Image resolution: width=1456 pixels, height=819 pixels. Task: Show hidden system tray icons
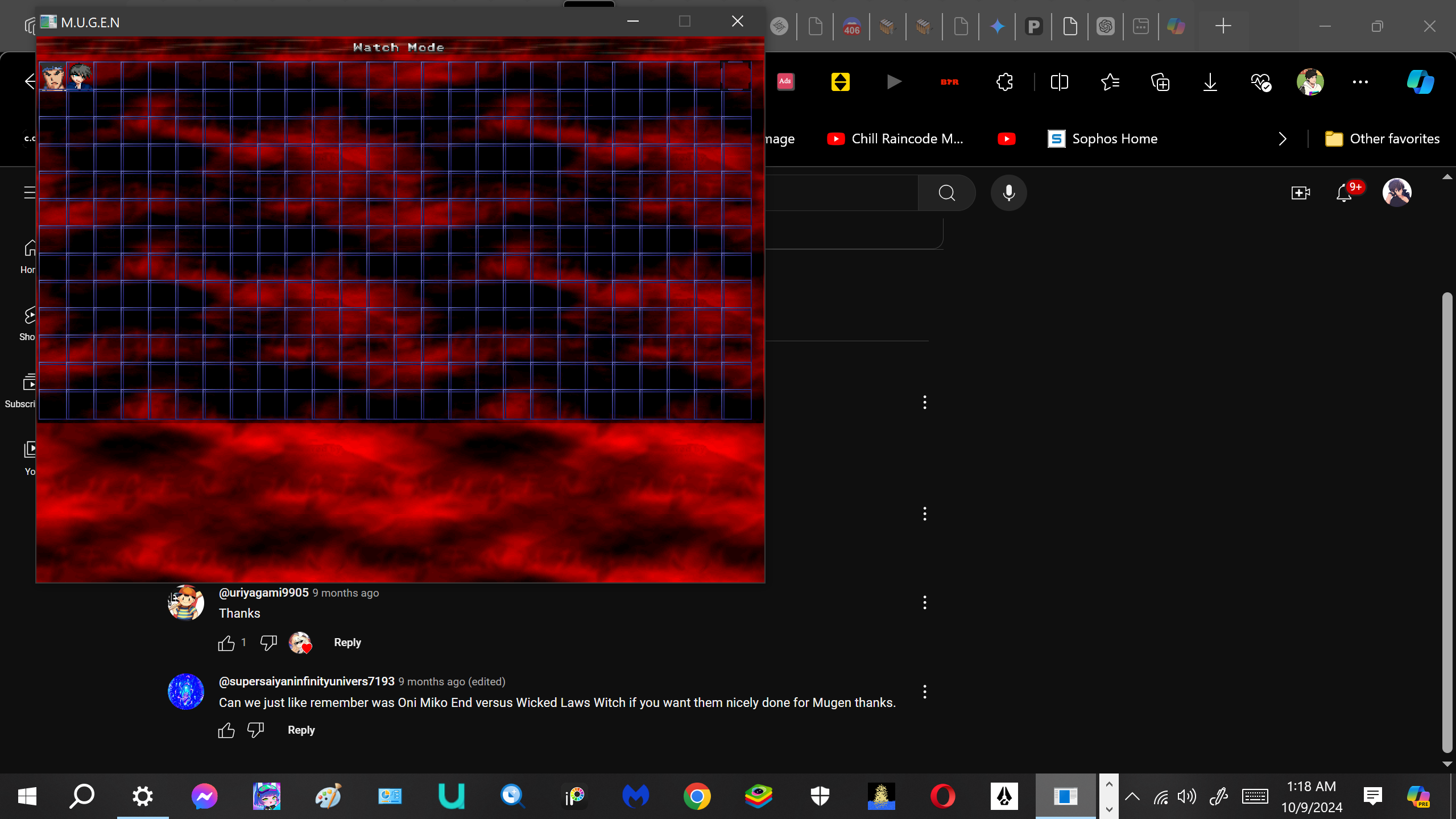coord(1132,796)
